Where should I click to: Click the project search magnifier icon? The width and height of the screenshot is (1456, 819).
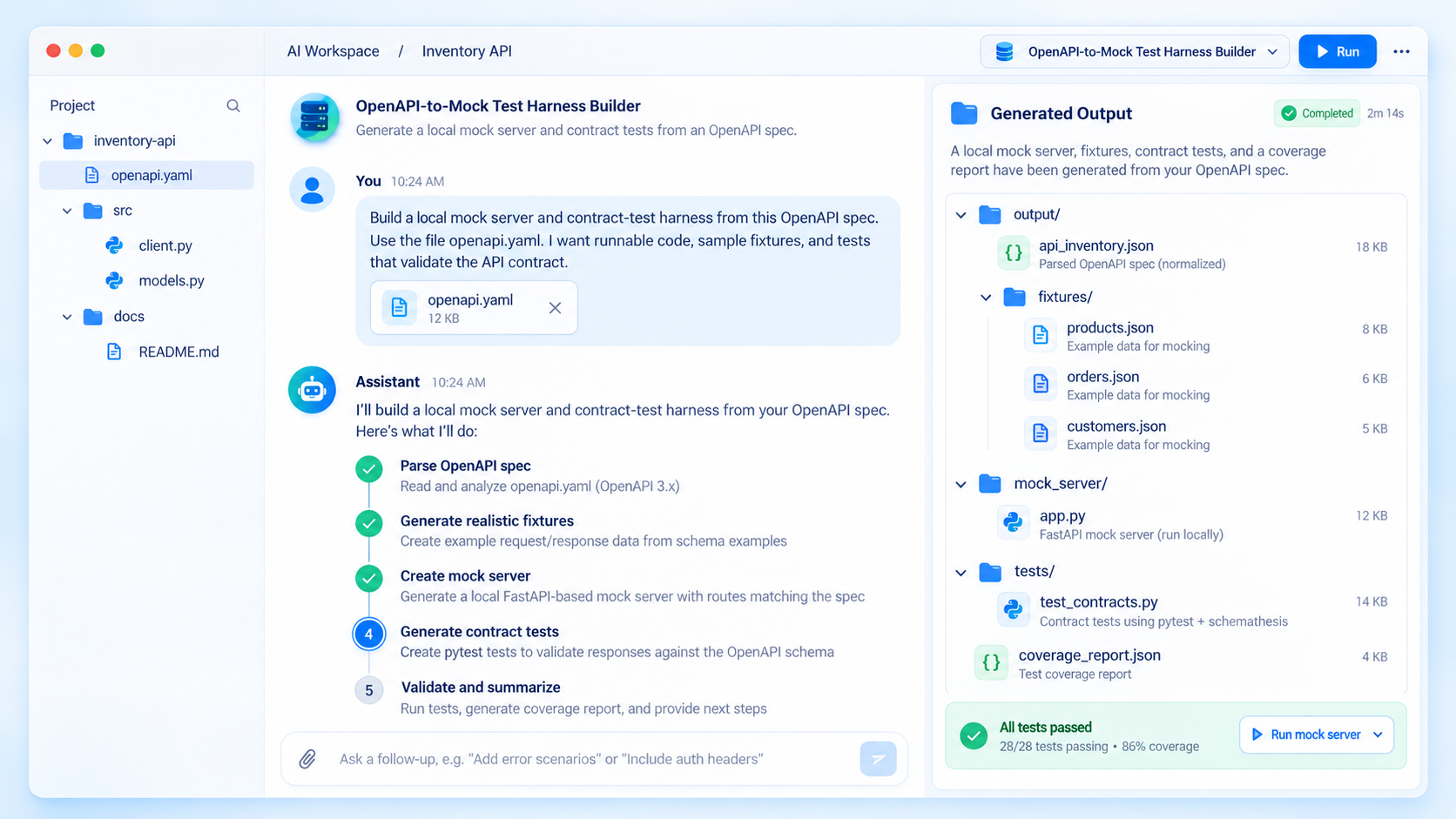[233, 105]
